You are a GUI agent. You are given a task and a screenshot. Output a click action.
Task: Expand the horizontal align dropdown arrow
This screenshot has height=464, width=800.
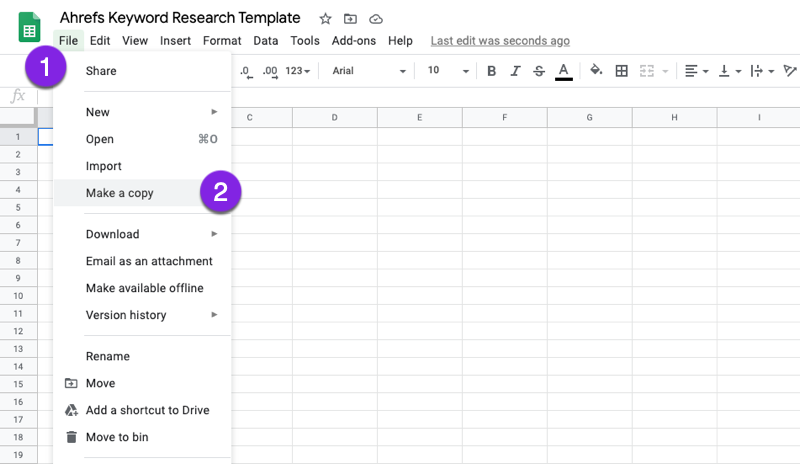coord(706,71)
